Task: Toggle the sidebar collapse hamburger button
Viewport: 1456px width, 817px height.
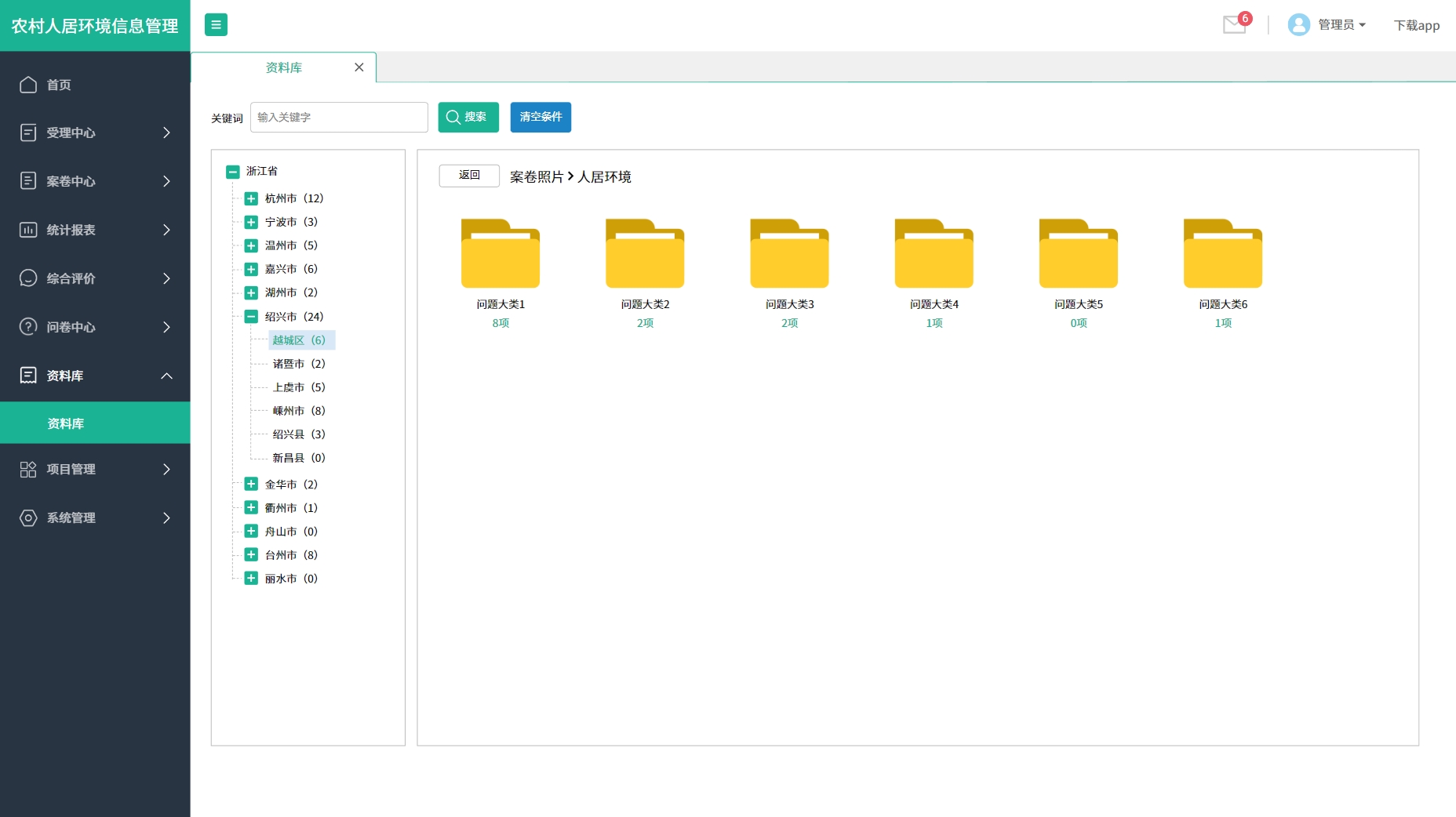Action: 216,25
